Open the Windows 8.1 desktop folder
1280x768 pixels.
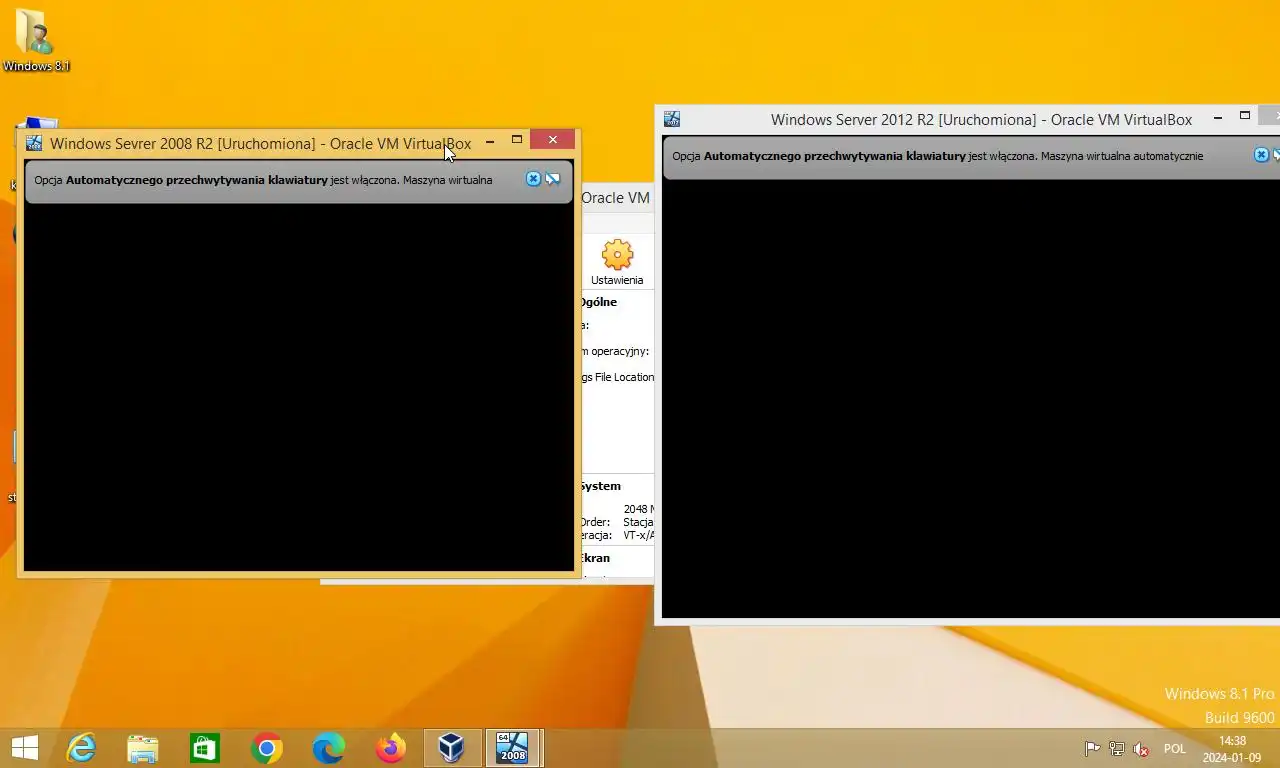pos(36,41)
